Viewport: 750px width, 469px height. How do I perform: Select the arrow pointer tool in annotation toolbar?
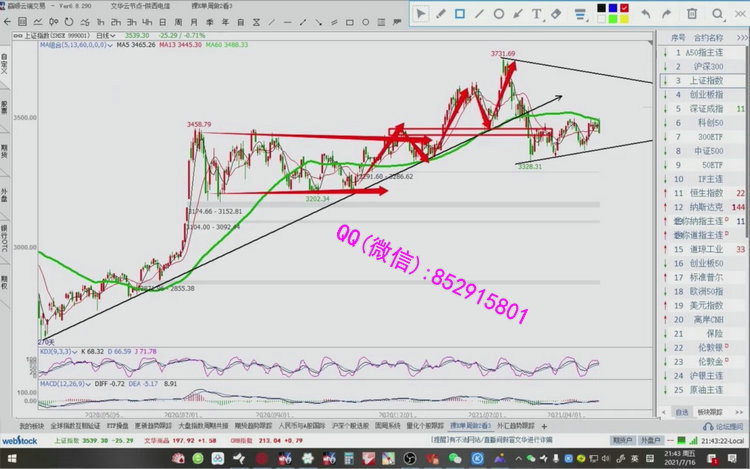click(422, 13)
